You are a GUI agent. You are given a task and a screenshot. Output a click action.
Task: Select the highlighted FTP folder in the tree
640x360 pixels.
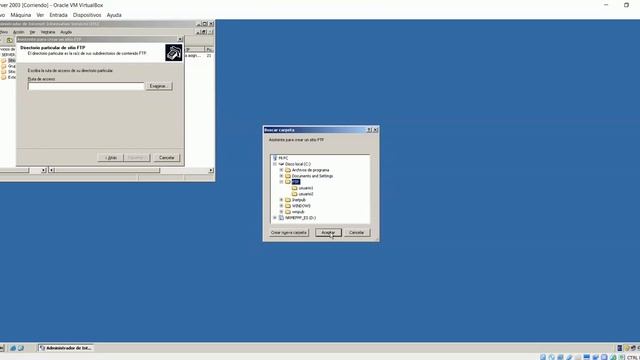(x=296, y=182)
